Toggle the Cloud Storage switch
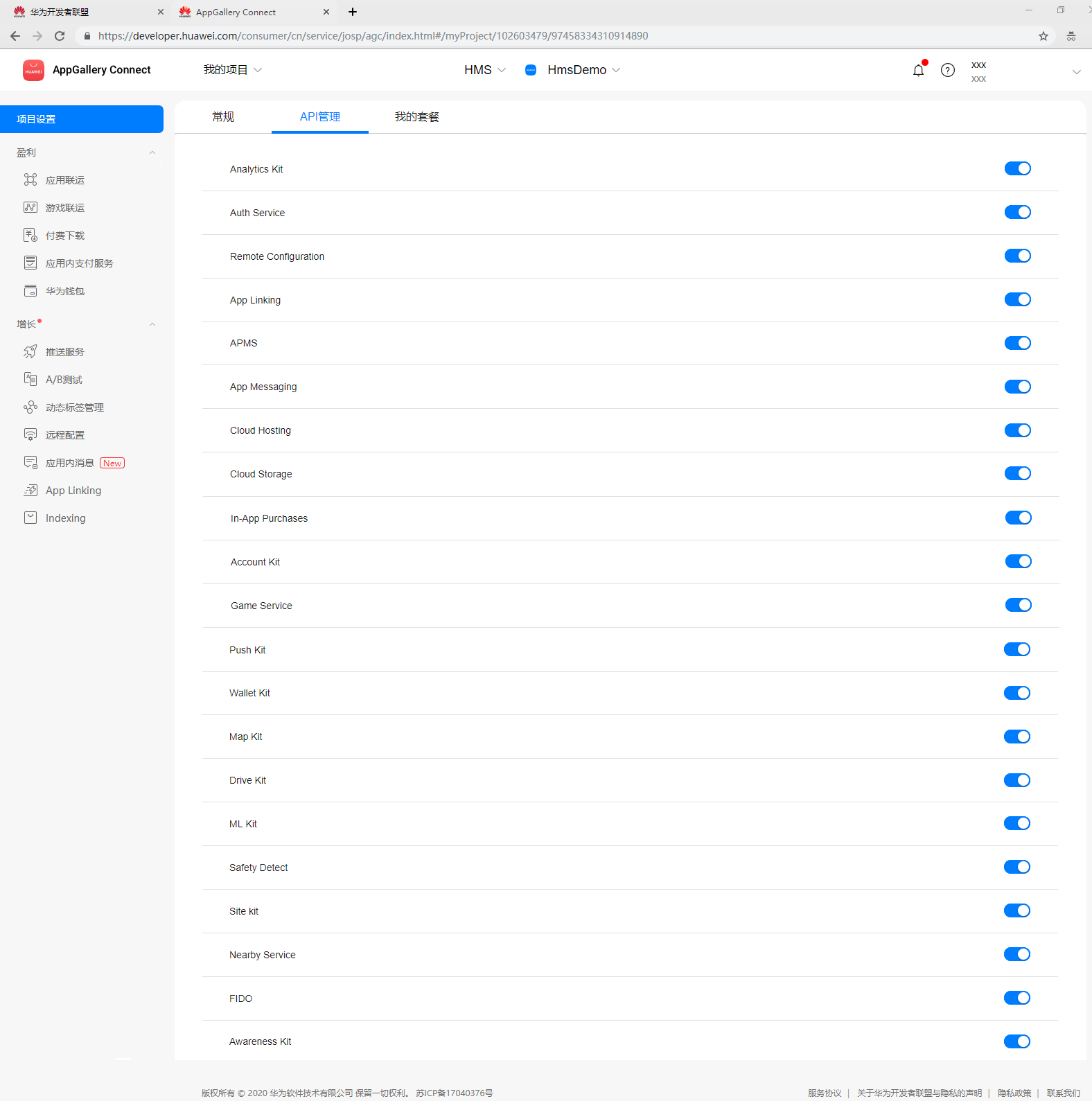The width and height of the screenshot is (1092, 1101). tap(1018, 474)
